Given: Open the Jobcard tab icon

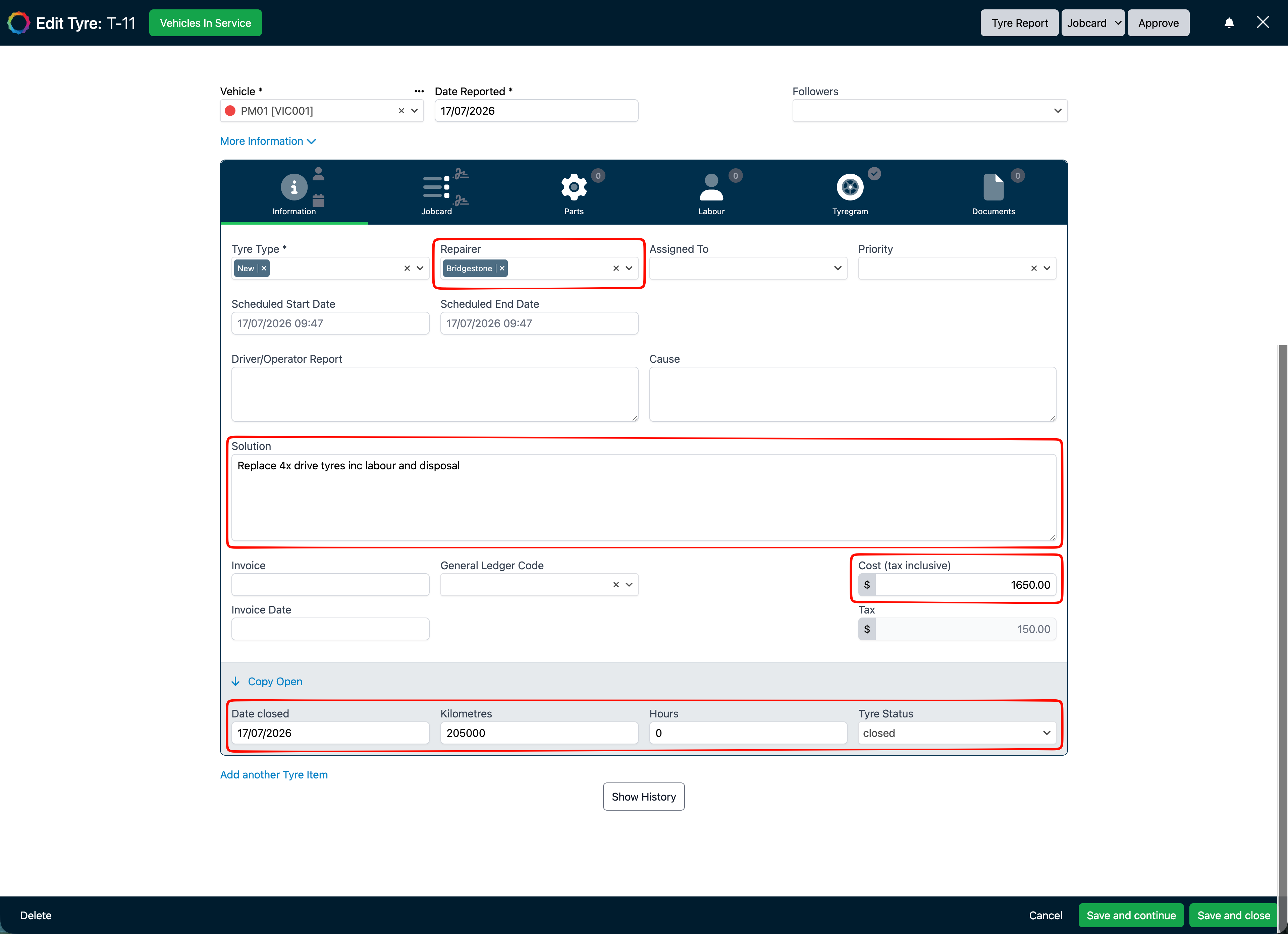Looking at the screenshot, I should click(436, 187).
